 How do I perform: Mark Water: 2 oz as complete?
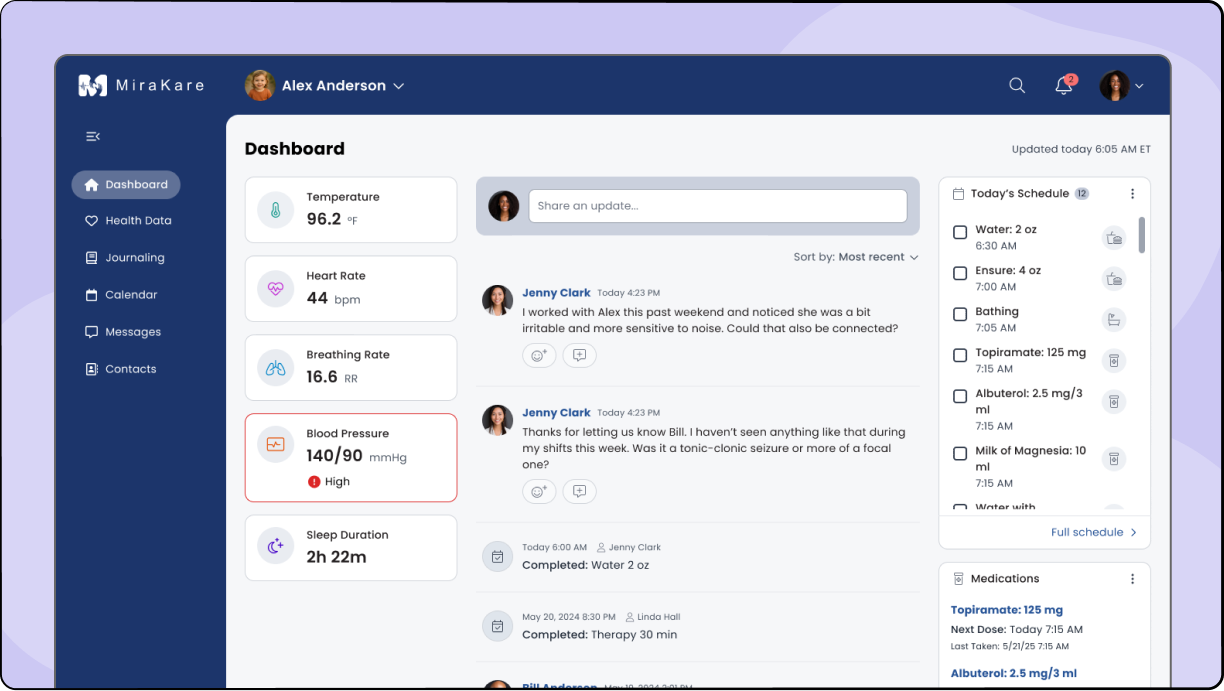point(960,232)
